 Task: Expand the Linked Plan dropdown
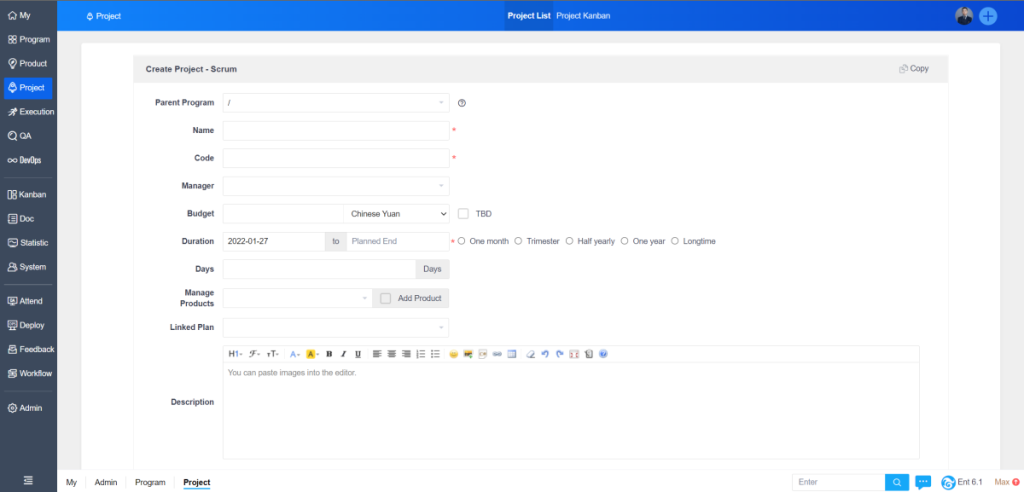(x=336, y=328)
